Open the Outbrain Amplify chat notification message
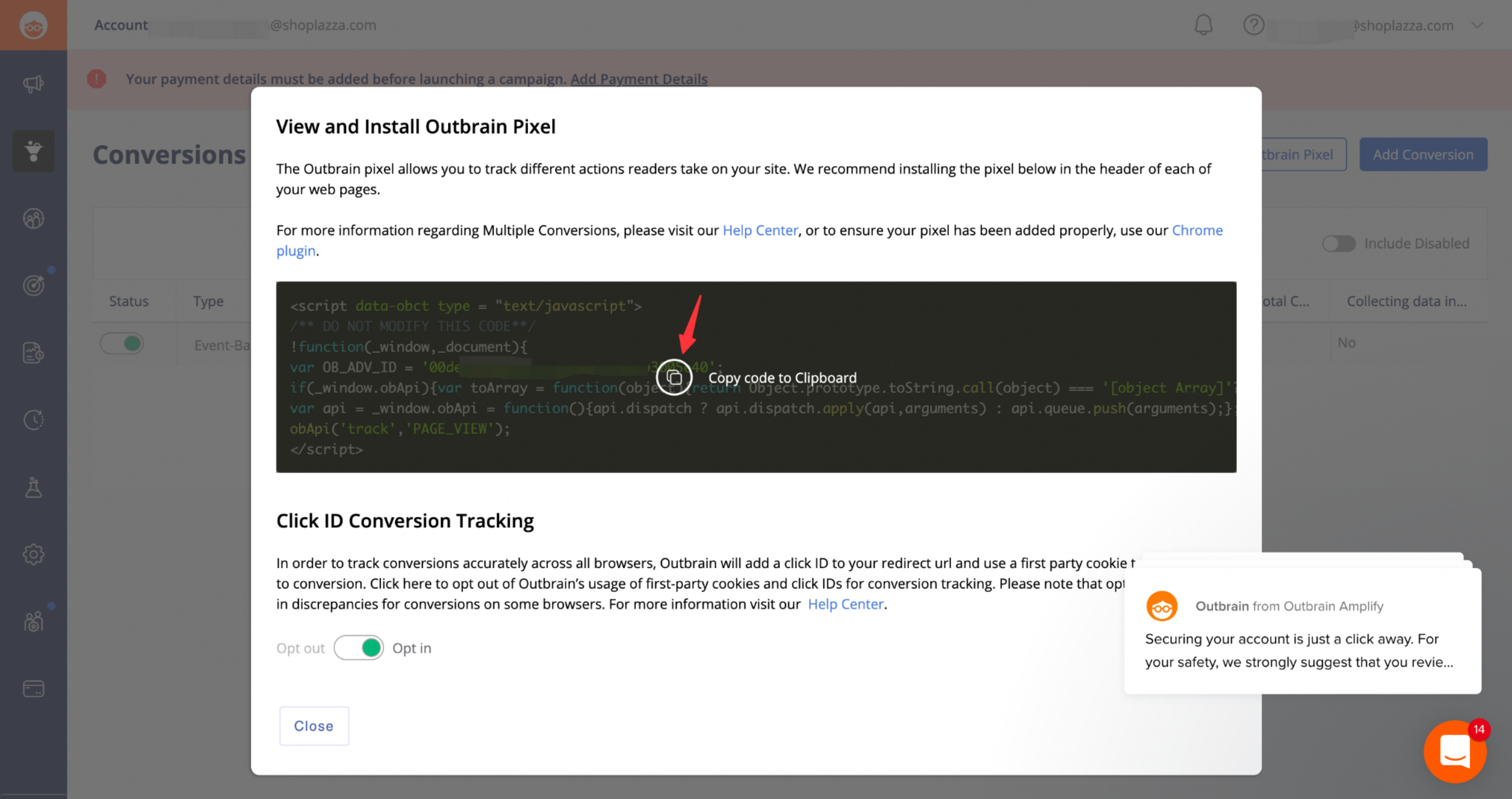1512x799 pixels. [x=1302, y=631]
